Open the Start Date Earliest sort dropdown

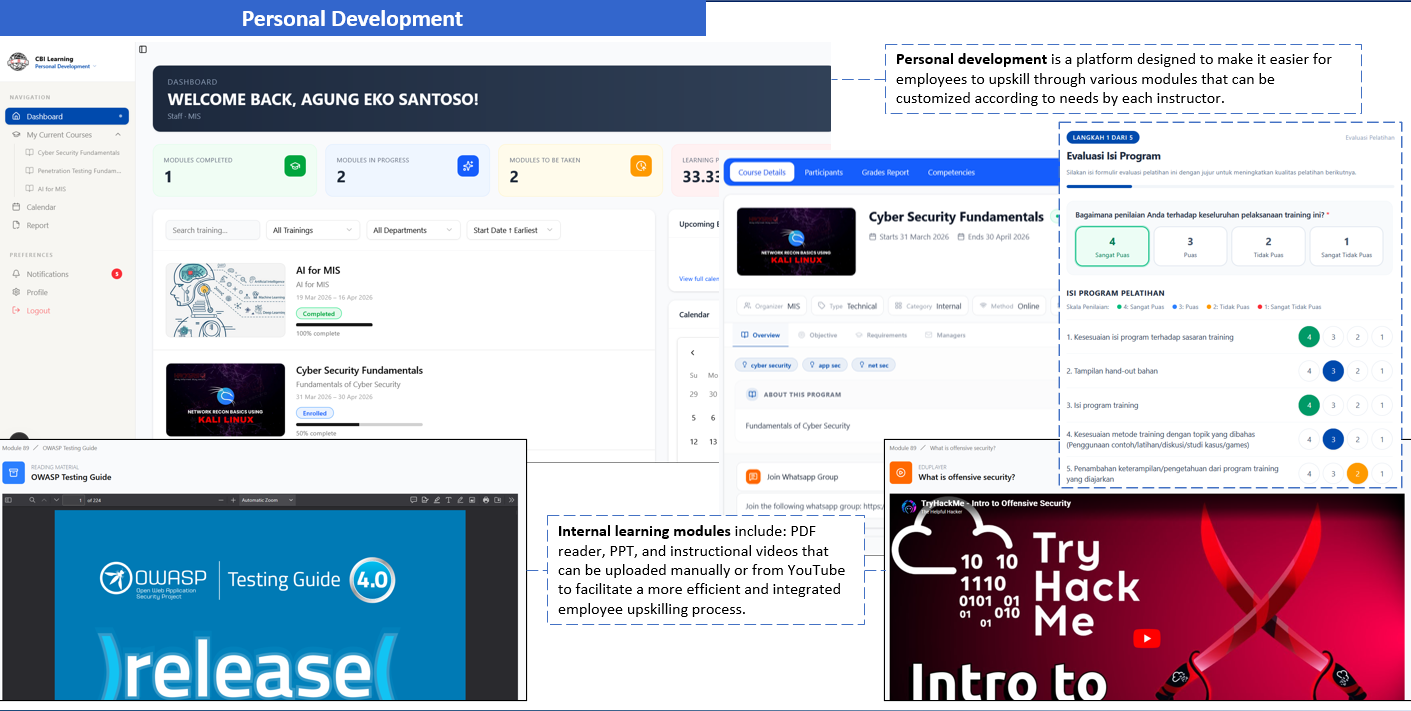pyautogui.click(x=513, y=230)
